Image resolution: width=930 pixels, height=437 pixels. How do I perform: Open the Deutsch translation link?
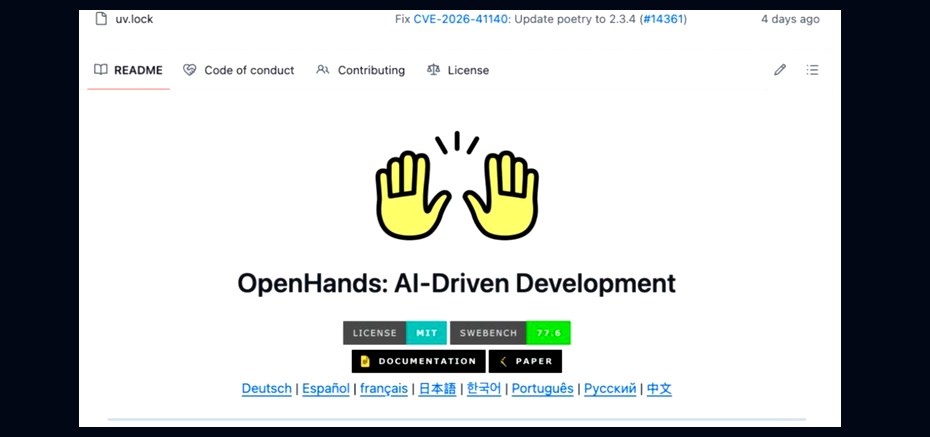point(266,389)
